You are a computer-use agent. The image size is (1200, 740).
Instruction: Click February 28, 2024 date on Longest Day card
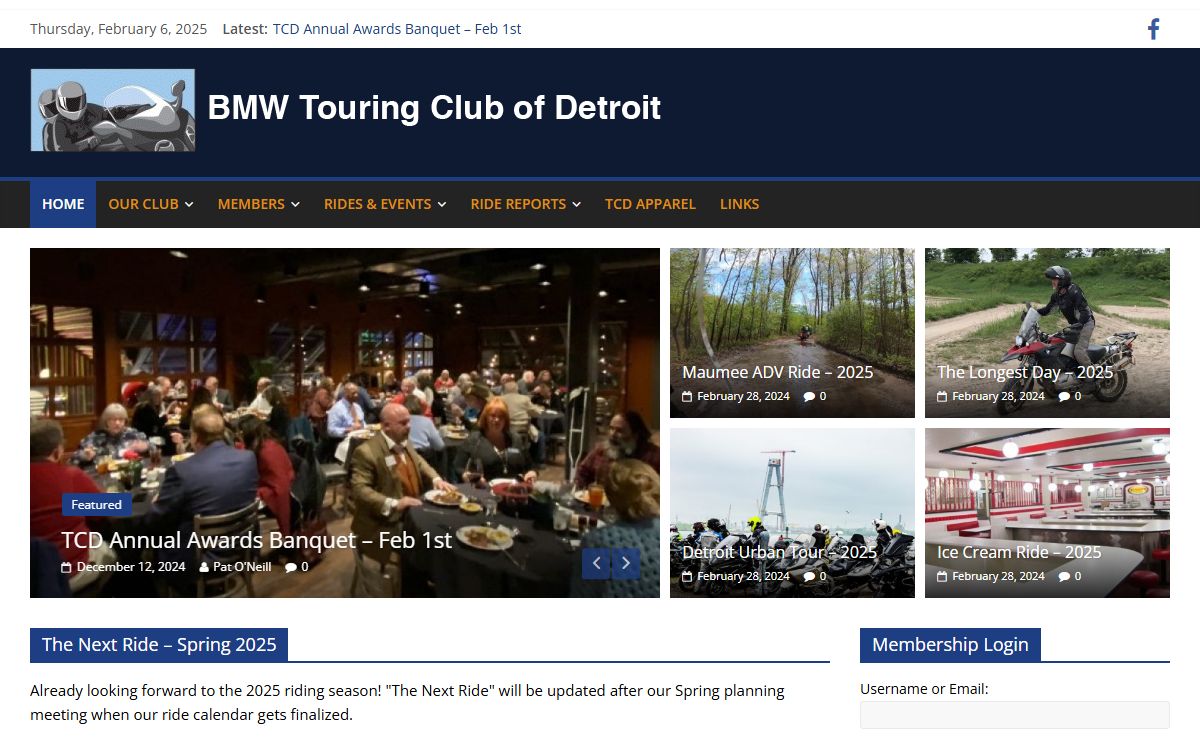(x=999, y=397)
